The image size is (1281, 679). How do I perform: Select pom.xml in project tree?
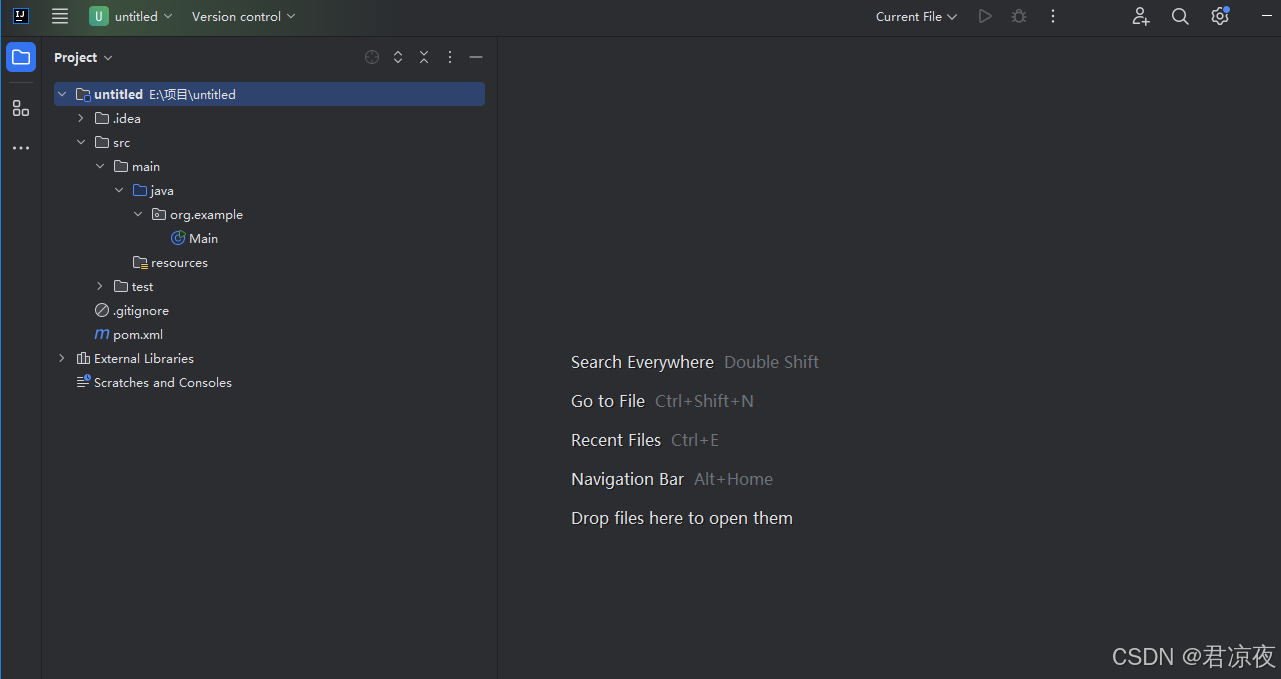pyautogui.click(x=137, y=334)
